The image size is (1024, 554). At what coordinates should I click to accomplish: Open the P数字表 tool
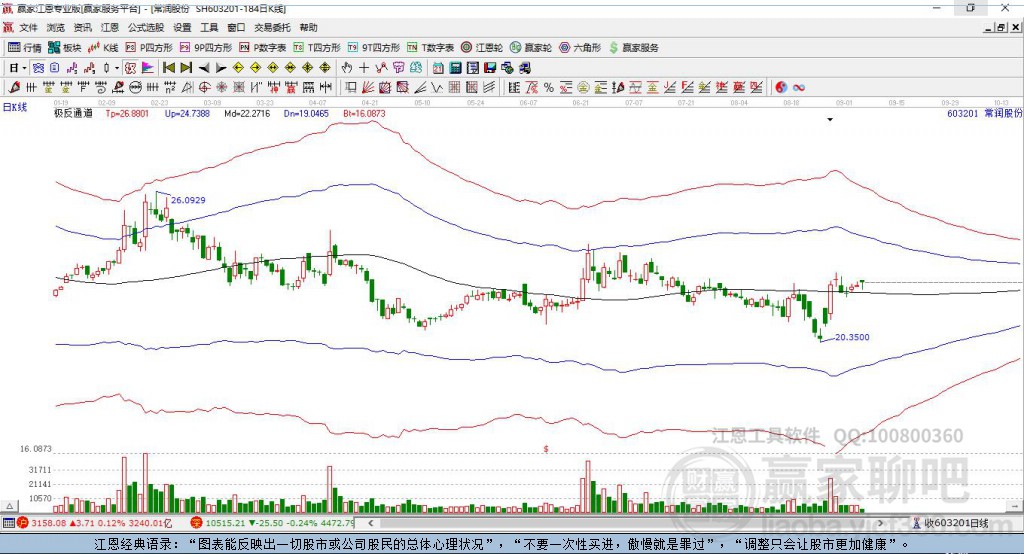tap(263, 48)
